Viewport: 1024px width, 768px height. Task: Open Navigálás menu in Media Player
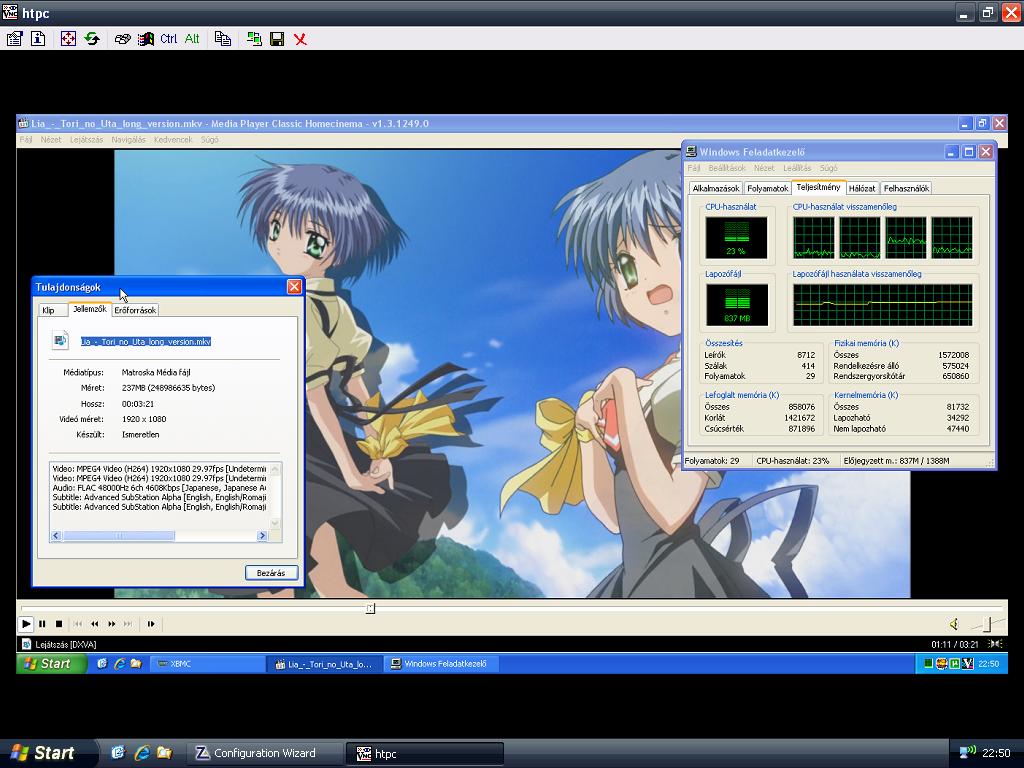(x=128, y=140)
